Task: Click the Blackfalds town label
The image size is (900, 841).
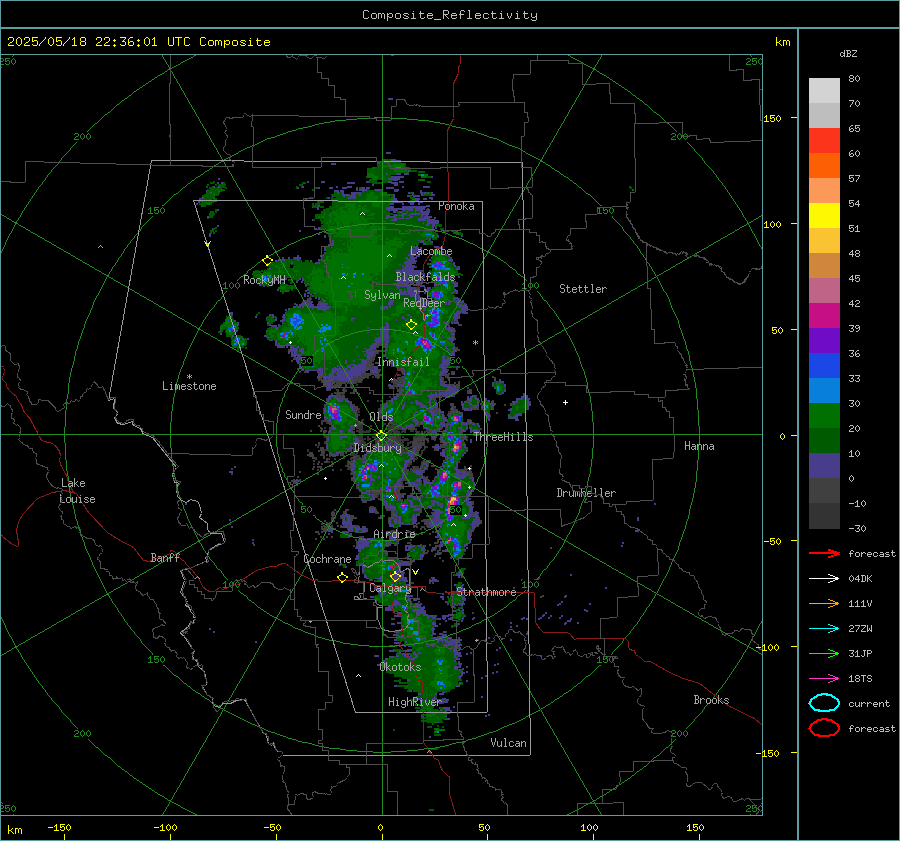Action: 425,277
